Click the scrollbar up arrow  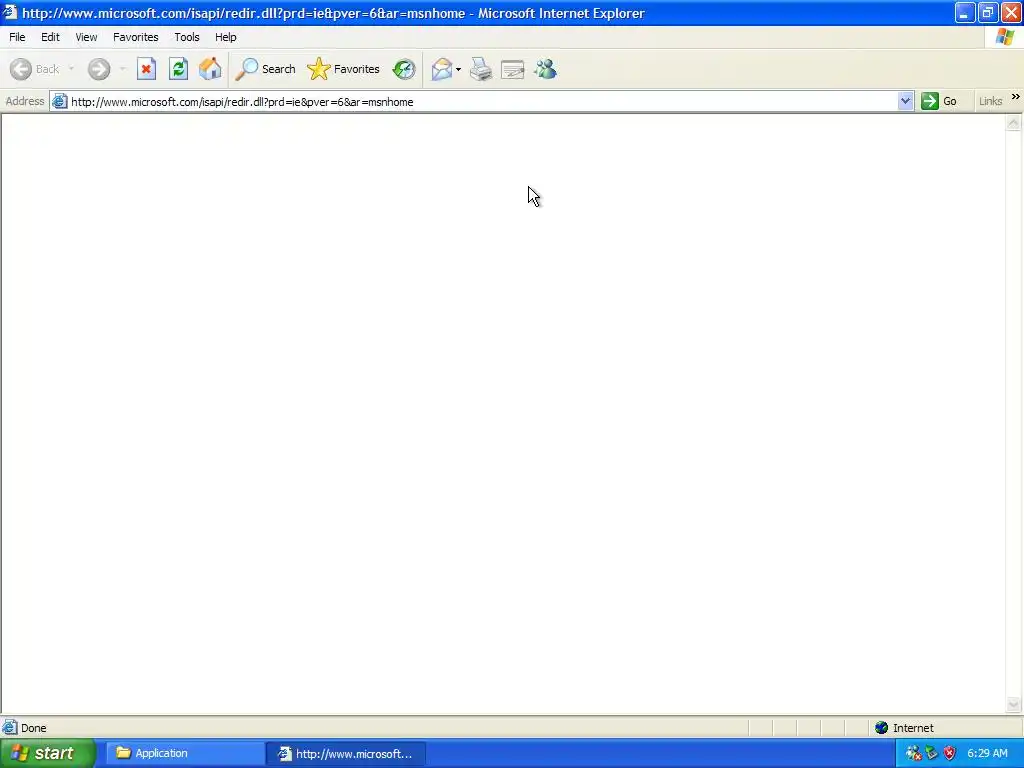(1014, 123)
